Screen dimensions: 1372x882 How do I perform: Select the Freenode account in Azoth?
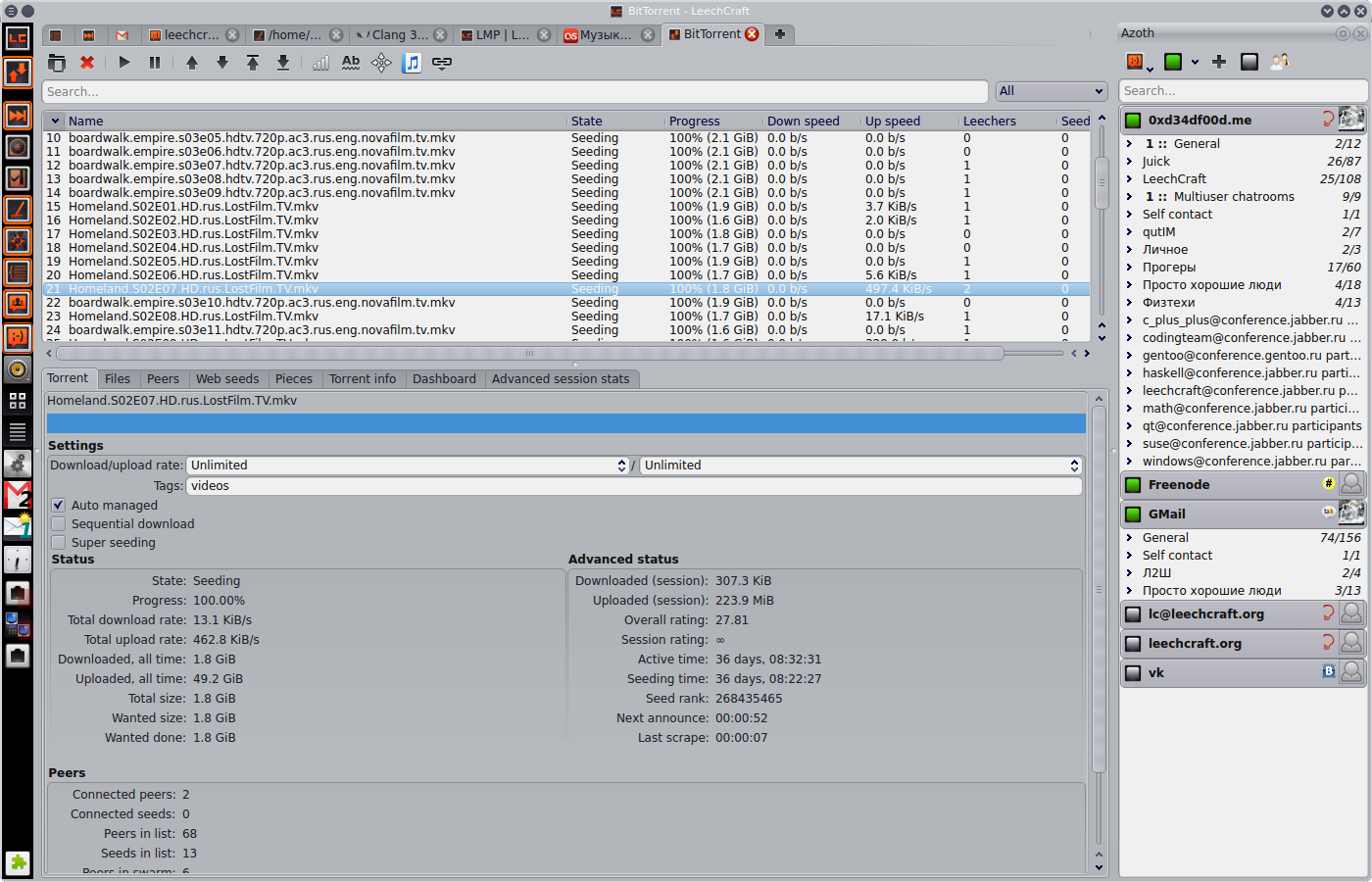(x=1243, y=484)
